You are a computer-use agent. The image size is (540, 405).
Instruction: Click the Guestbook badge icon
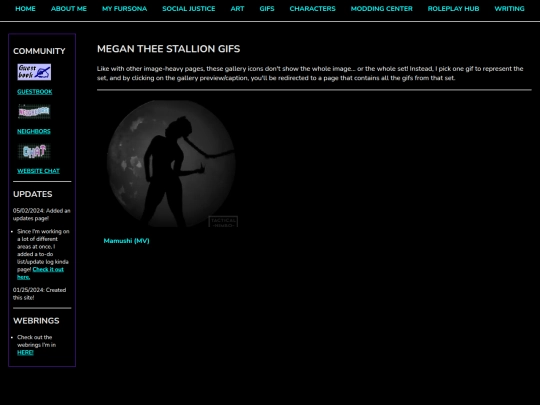[x=34, y=72]
